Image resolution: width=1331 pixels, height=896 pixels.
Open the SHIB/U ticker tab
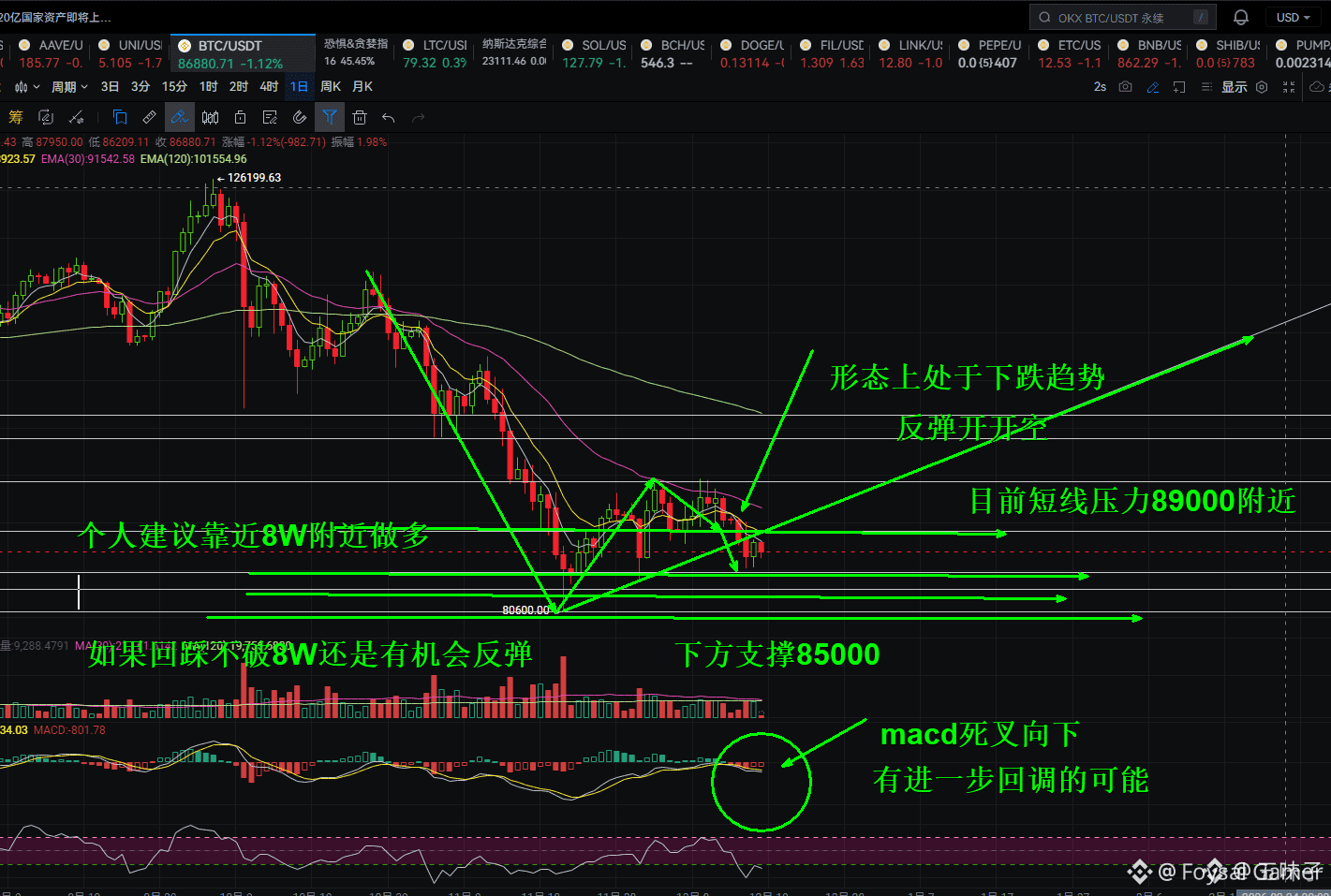pyautogui.click(x=1228, y=53)
